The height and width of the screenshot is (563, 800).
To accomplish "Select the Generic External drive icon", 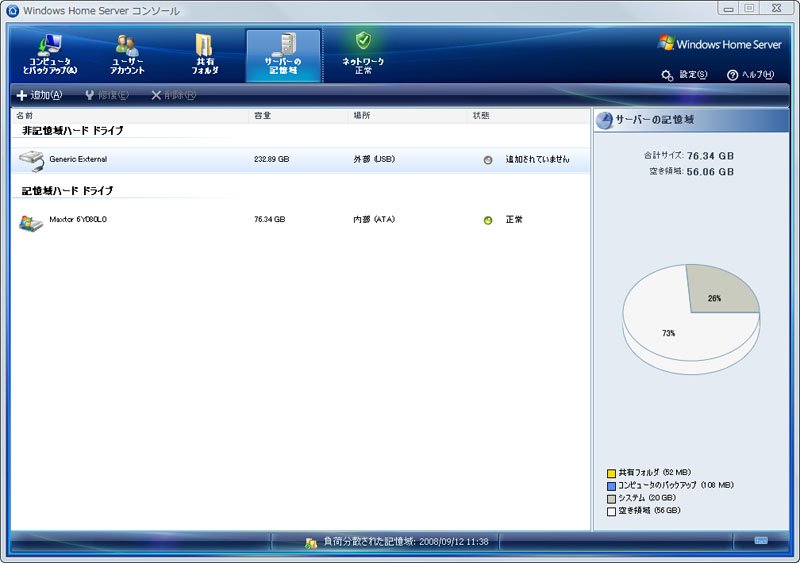I will click(32, 160).
